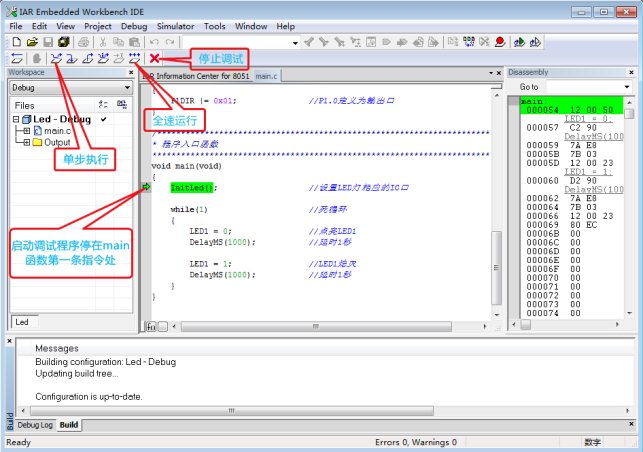643x452 pixels.
Task: Click the highlighted InitLed() line in code
Action: point(193,188)
